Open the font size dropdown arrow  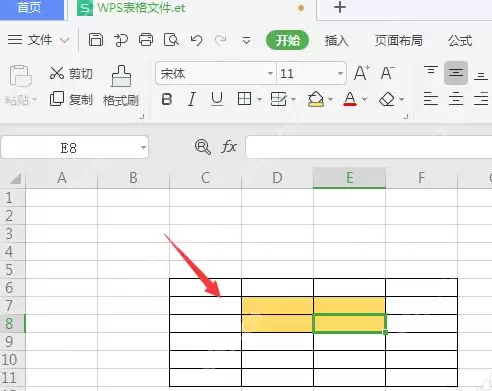[340, 73]
